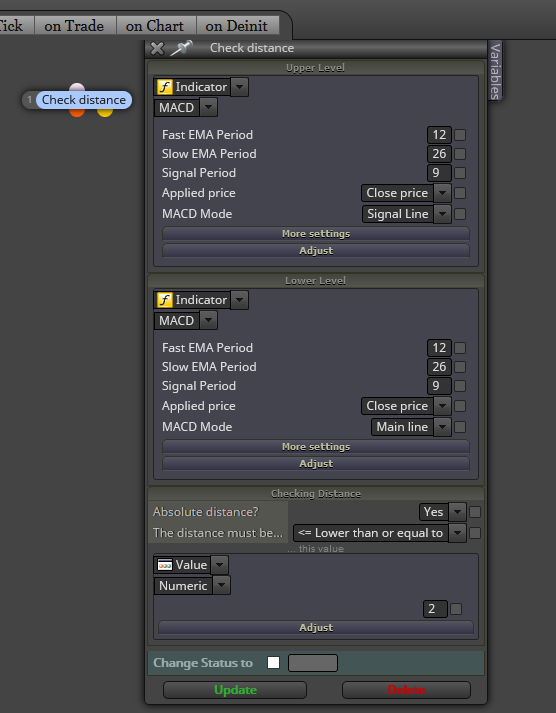
Task: Open Upper Level Indicator type dropdown
Action: click(x=240, y=87)
